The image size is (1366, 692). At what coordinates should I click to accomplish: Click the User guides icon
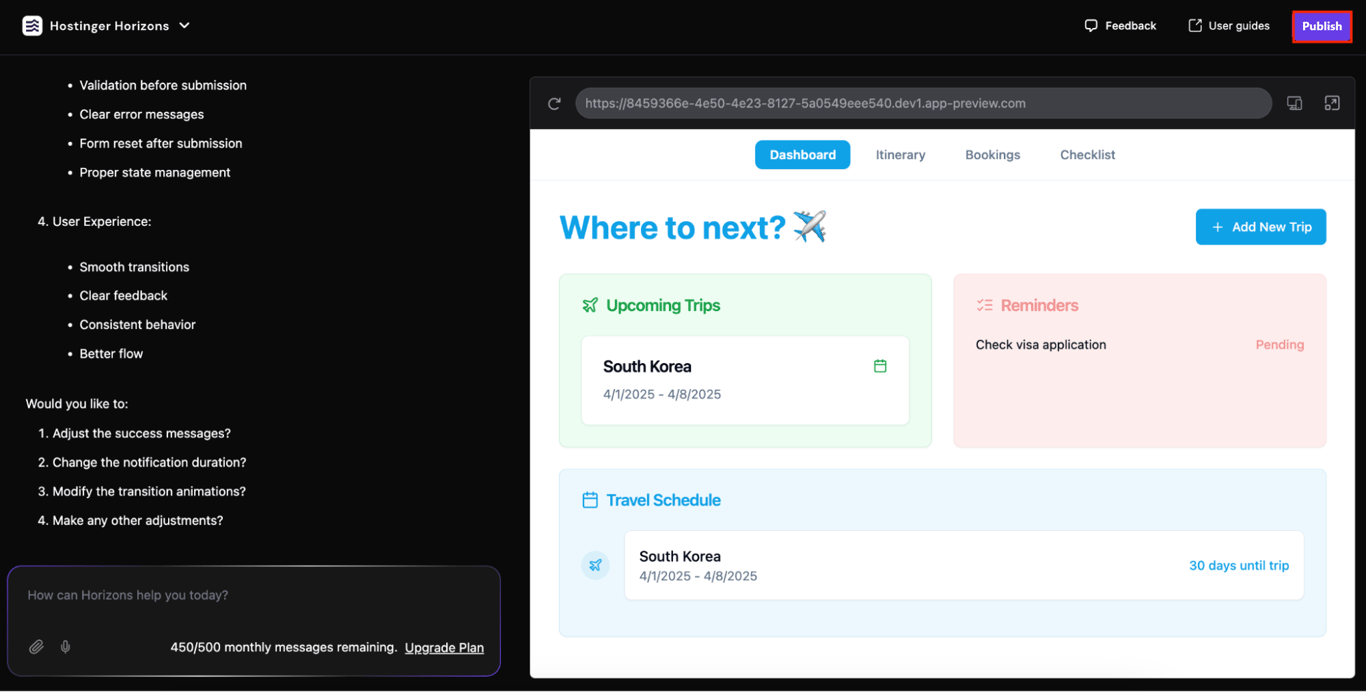point(1193,25)
